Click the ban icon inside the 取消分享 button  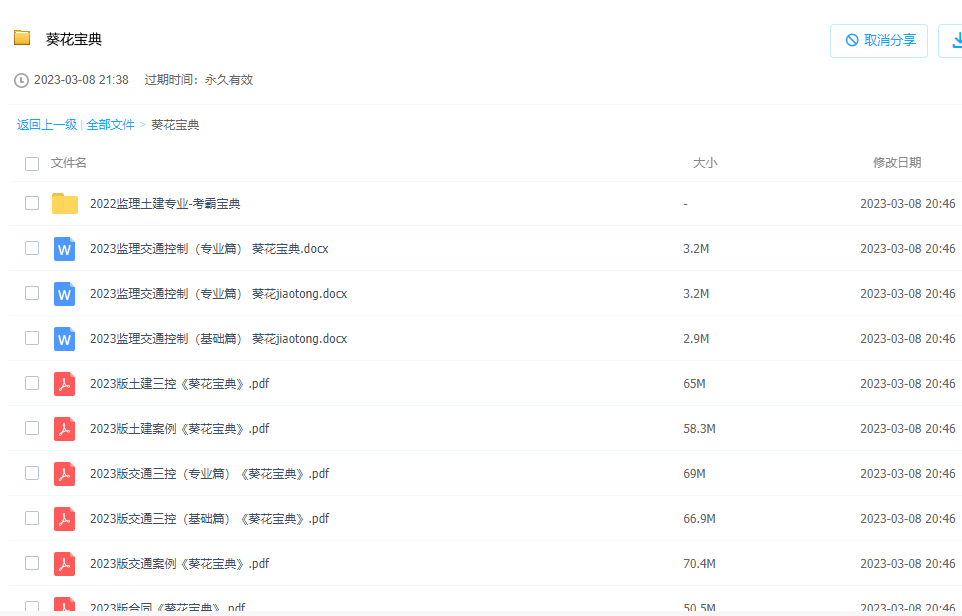(853, 40)
